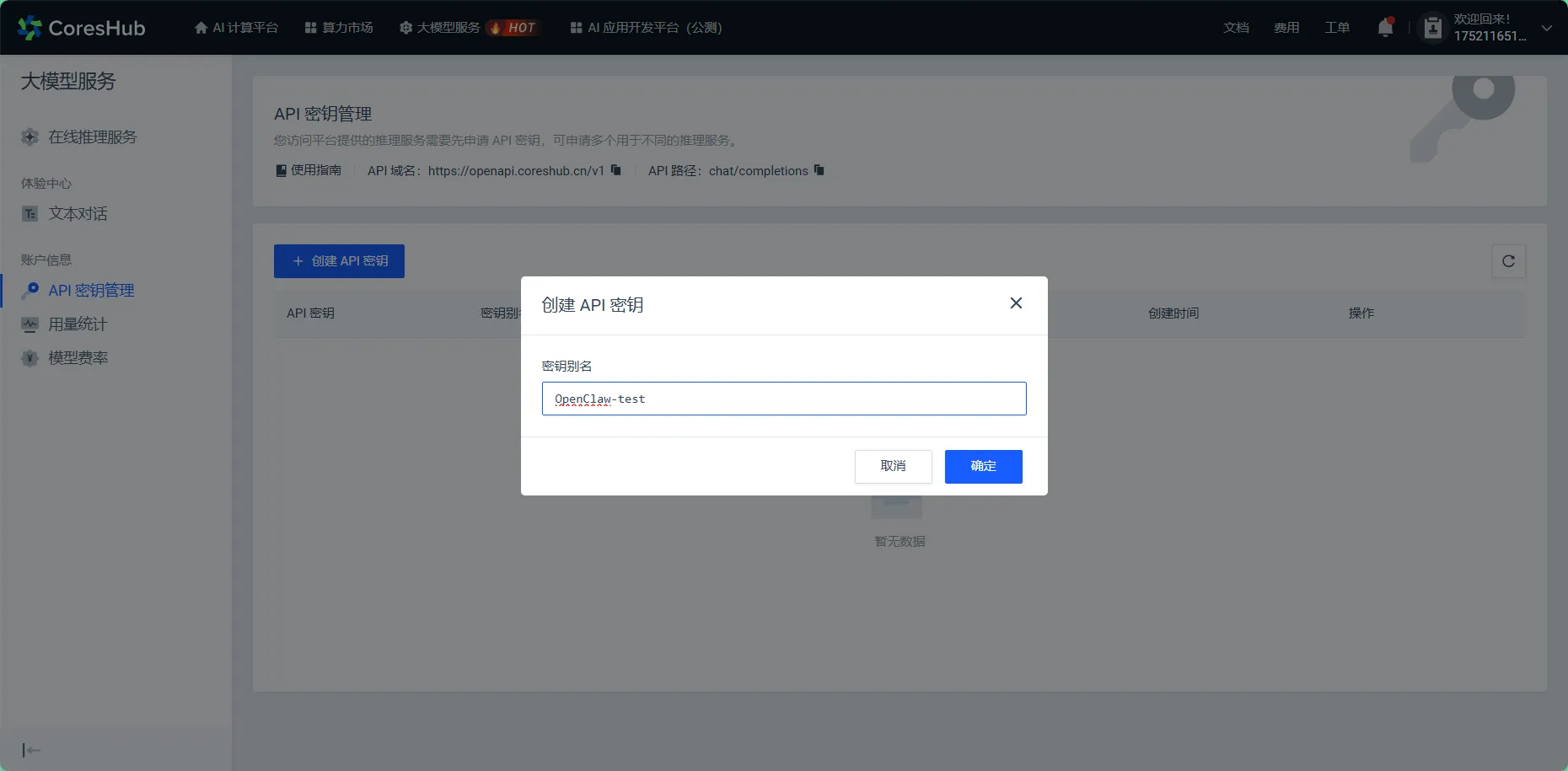Image resolution: width=1568 pixels, height=771 pixels.
Task: Open 用量统计 in sidebar
Action: click(x=78, y=324)
